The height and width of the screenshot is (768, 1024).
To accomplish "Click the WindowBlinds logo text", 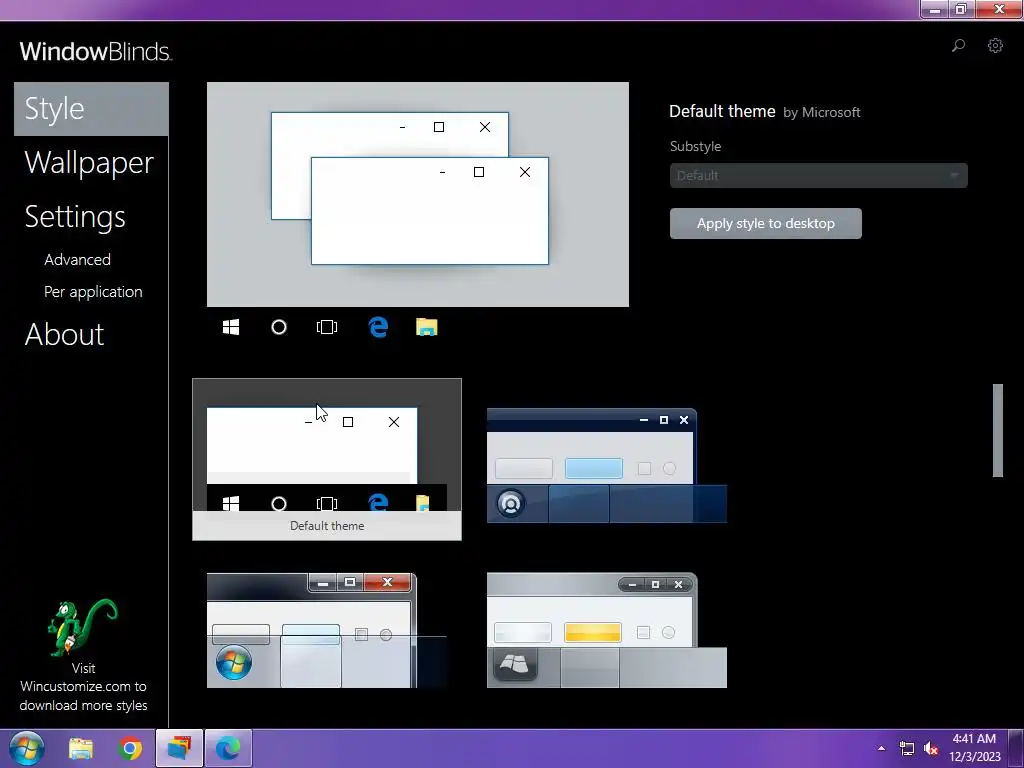I will pos(95,51).
